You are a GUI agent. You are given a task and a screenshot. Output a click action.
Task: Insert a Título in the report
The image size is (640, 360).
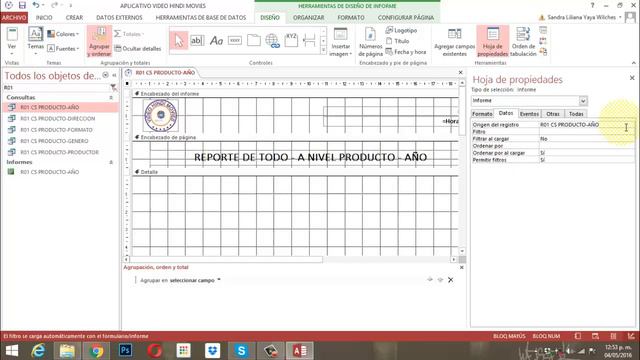click(398, 41)
